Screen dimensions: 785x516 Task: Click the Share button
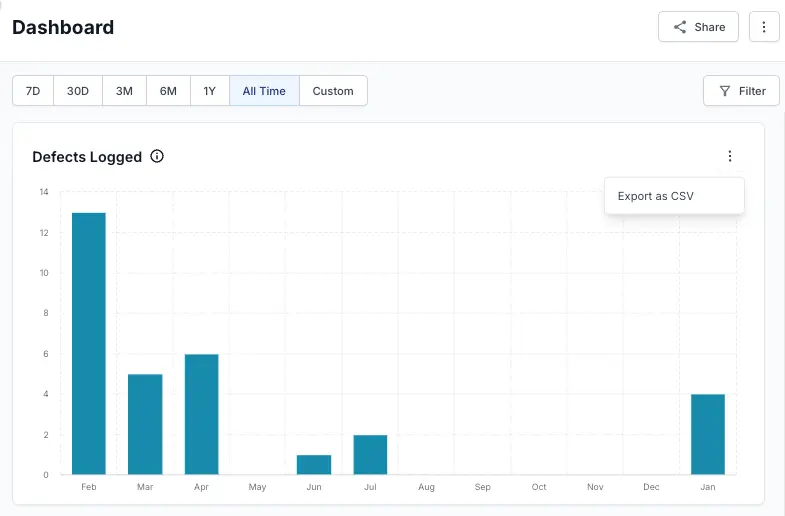click(698, 27)
